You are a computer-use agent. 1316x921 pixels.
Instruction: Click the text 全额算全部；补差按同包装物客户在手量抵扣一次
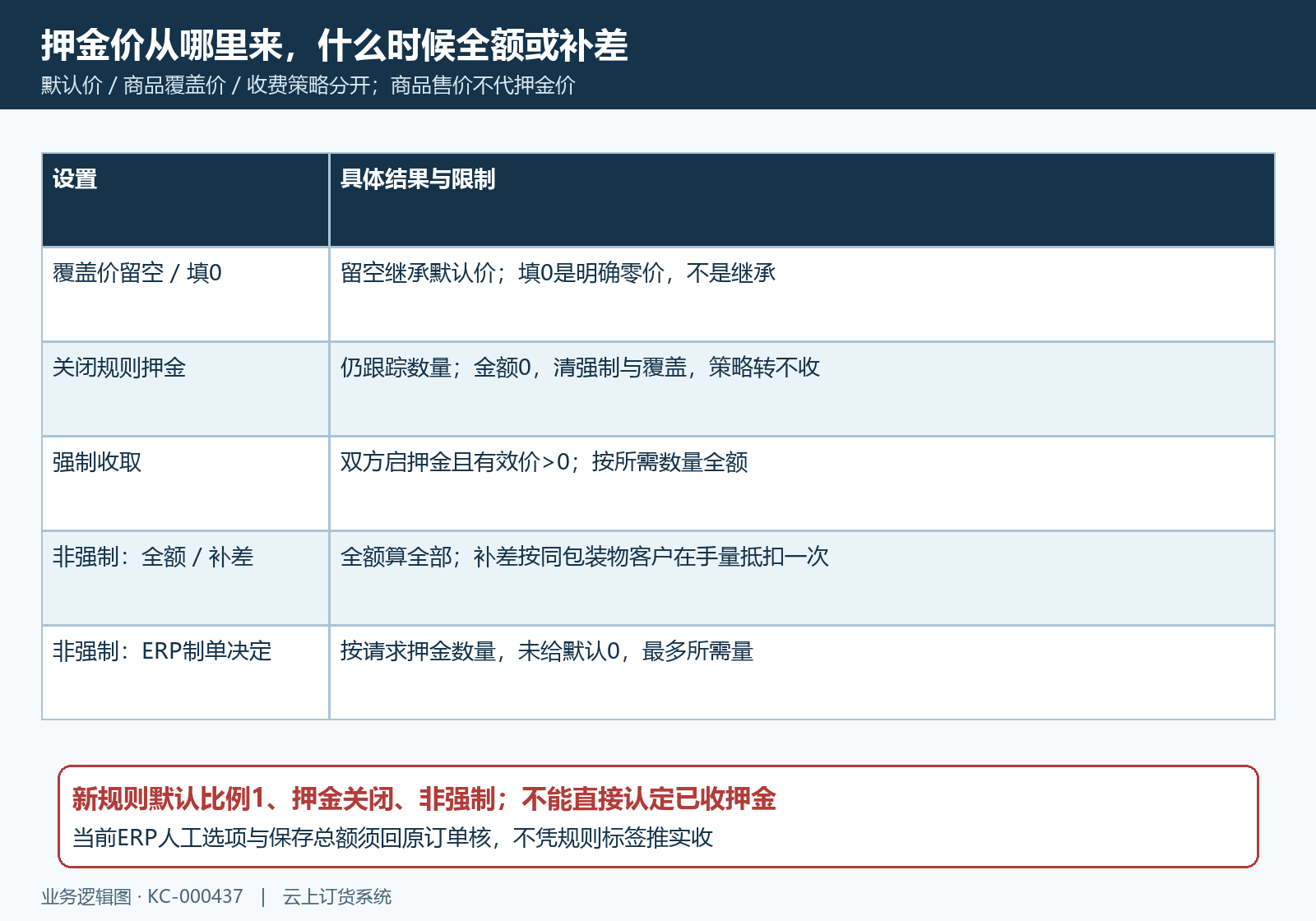[584, 557]
